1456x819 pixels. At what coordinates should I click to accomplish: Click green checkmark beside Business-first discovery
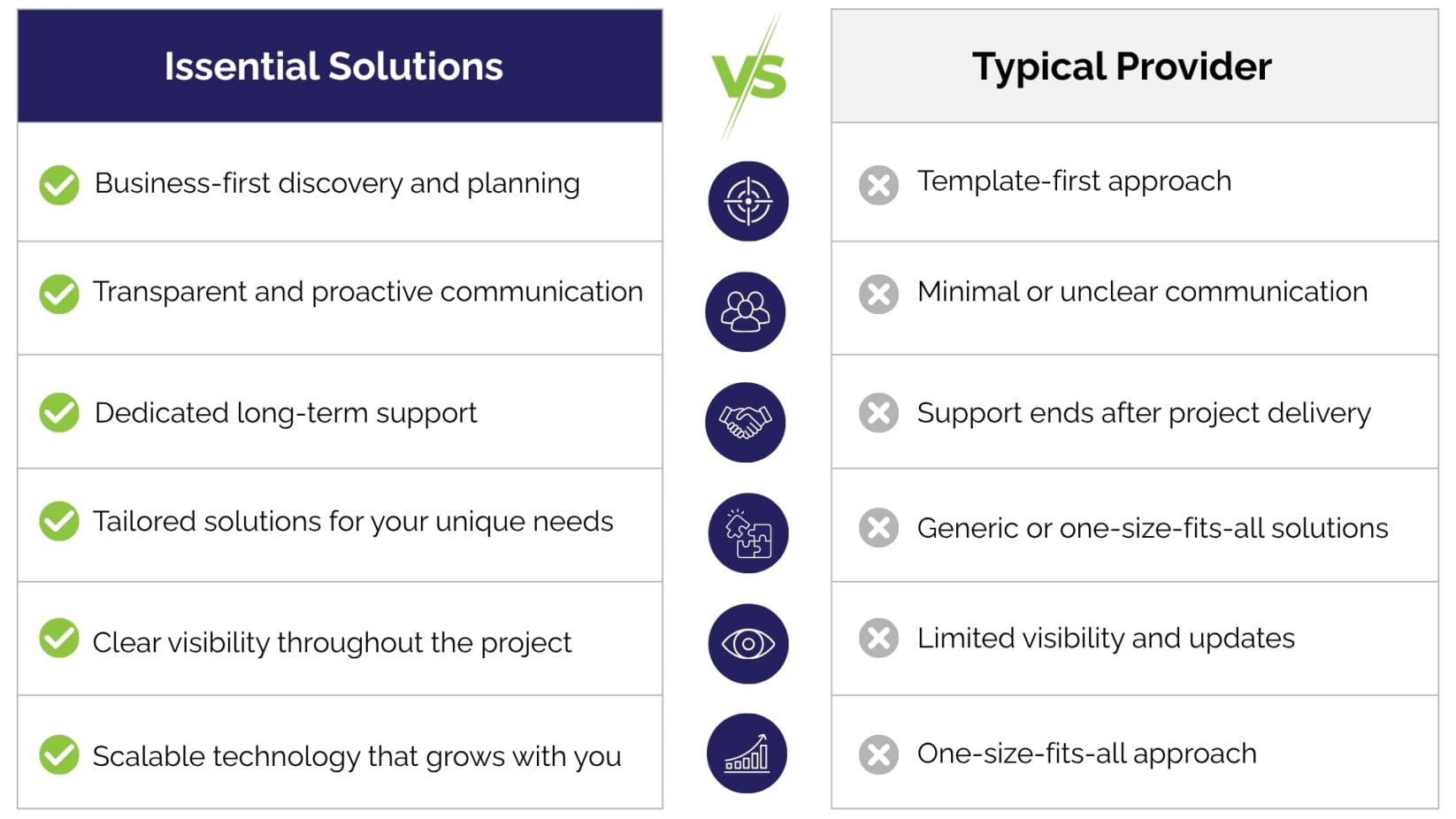click(59, 185)
